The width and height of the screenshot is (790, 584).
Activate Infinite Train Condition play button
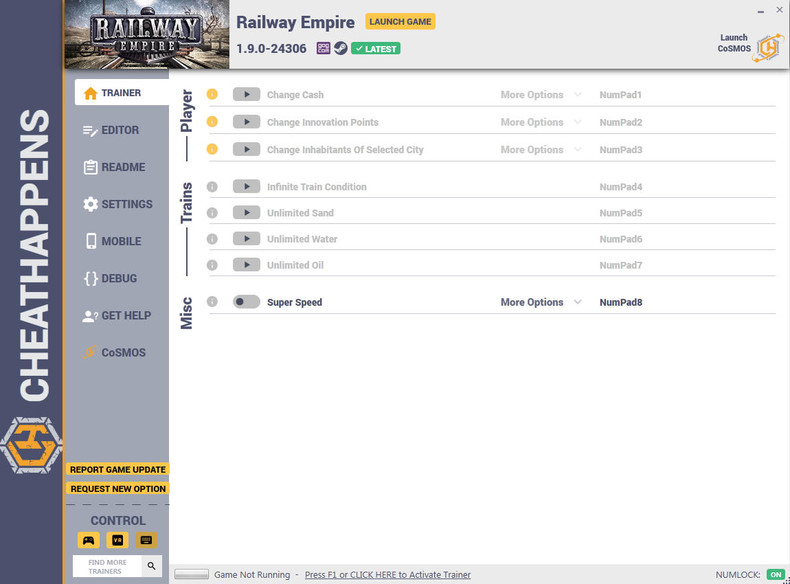pyautogui.click(x=246, y=186)
